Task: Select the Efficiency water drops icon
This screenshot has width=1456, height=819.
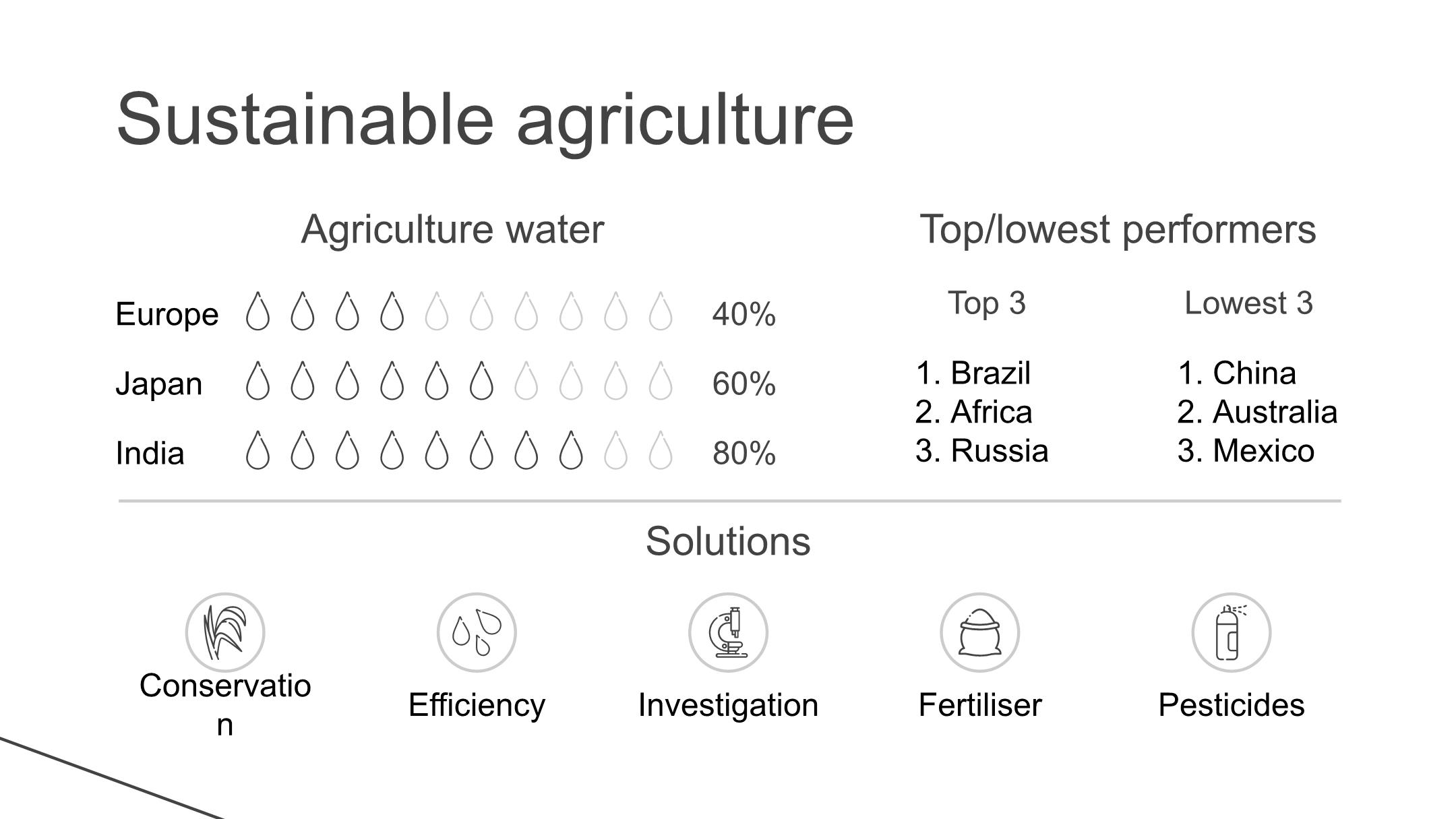Action: [x=477, y=632]
